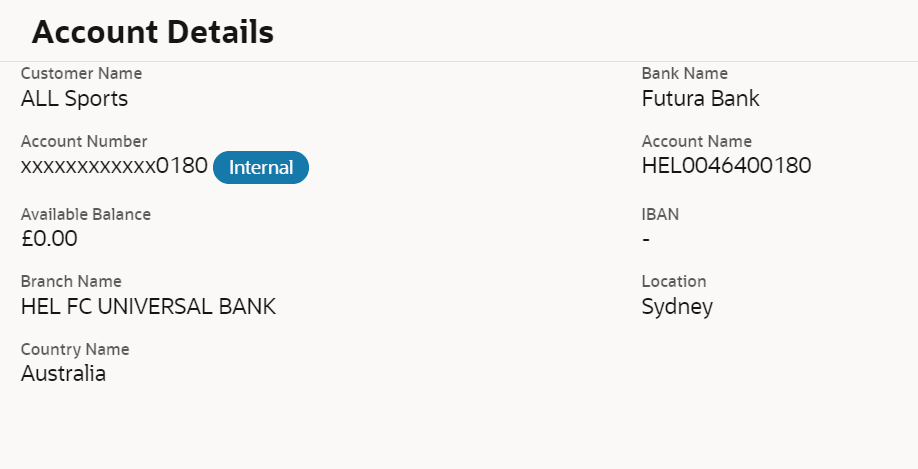Click the Country Name label

point(75,350)
